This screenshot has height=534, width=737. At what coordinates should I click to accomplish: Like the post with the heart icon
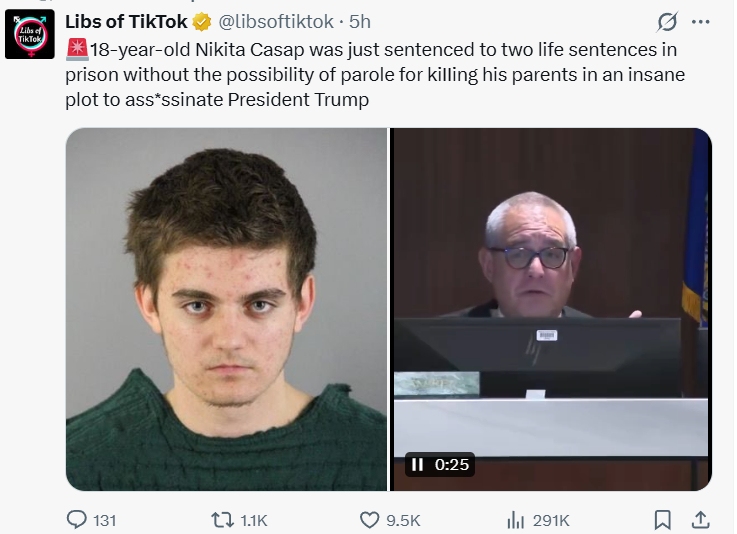point(369,520)
